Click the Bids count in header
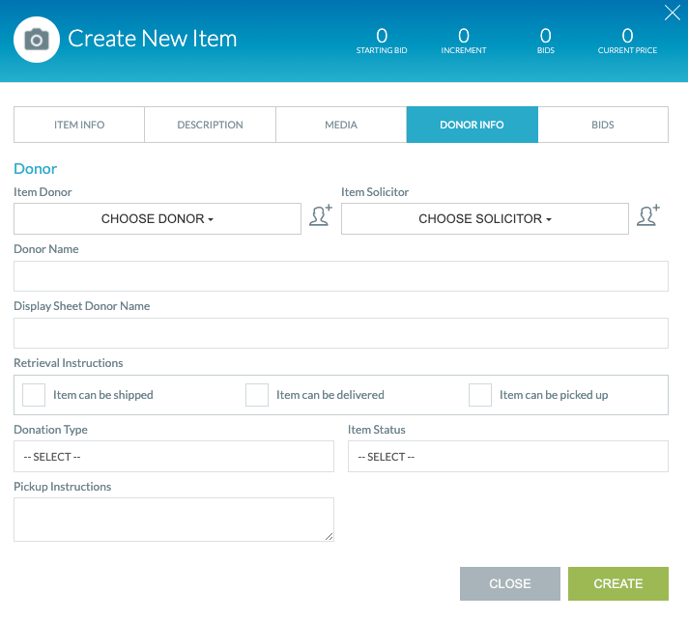 (545, 36)
